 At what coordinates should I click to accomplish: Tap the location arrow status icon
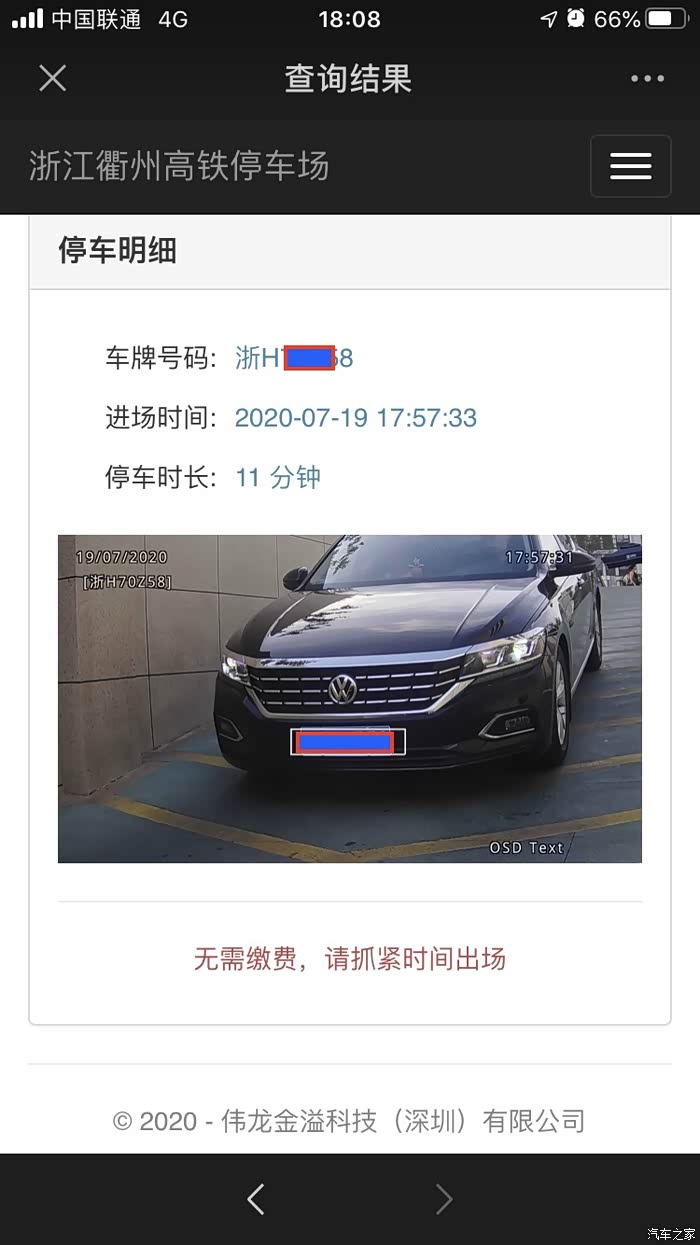tap(548, 19)
